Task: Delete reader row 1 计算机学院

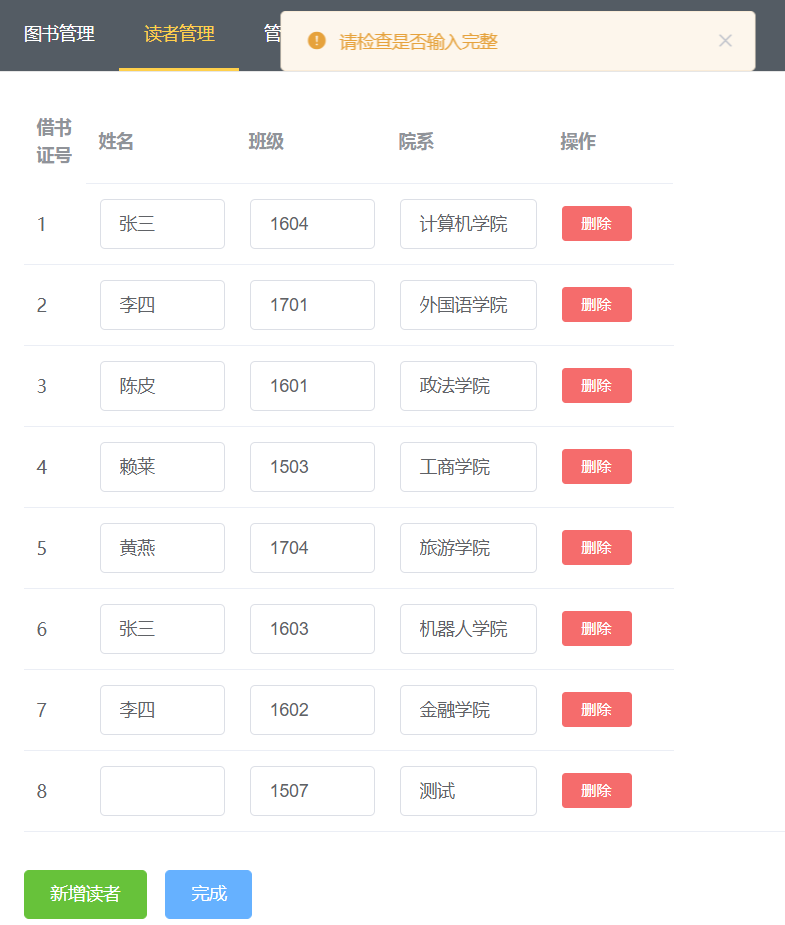Action: 596,224
